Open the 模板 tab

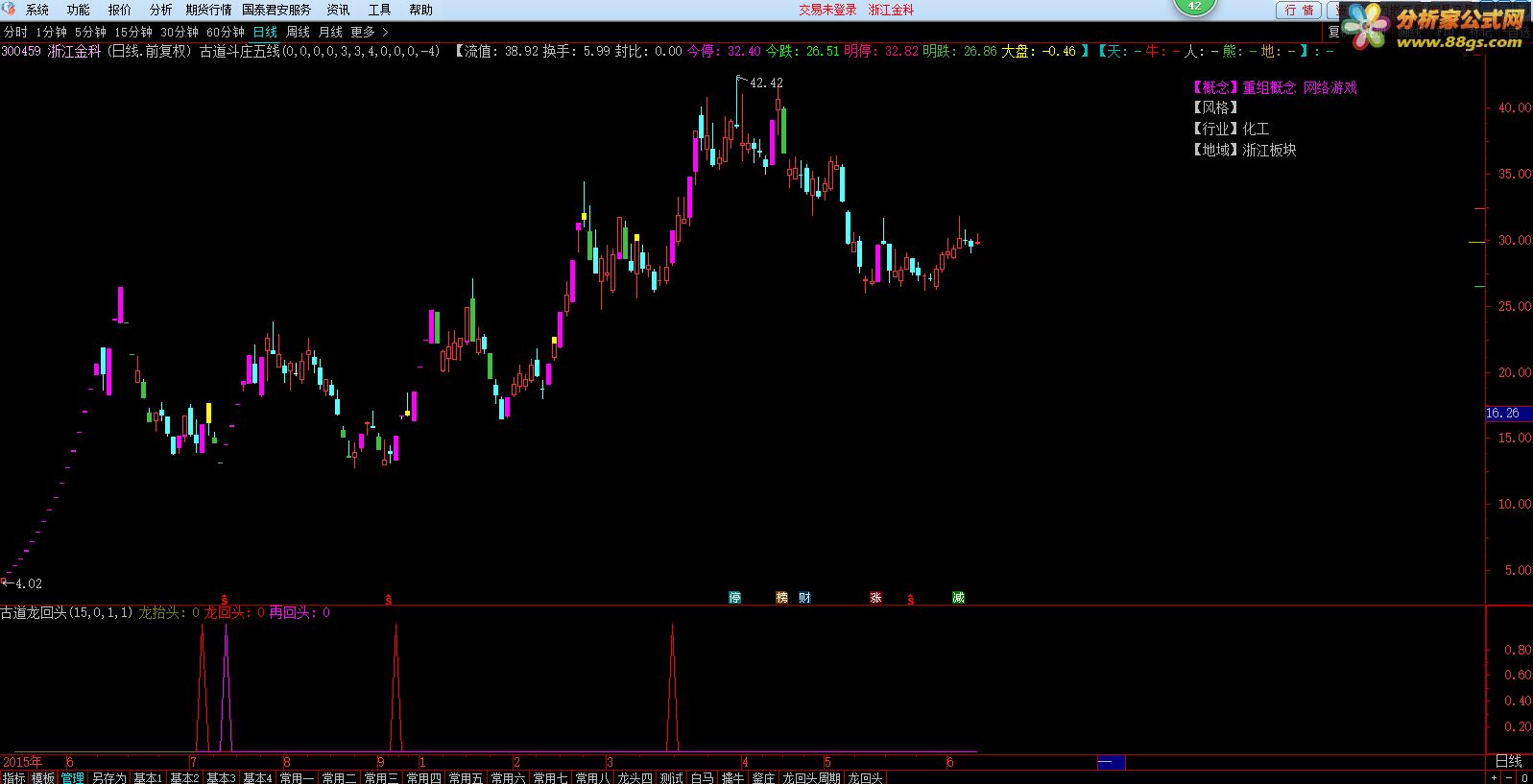tap(42, 777)
